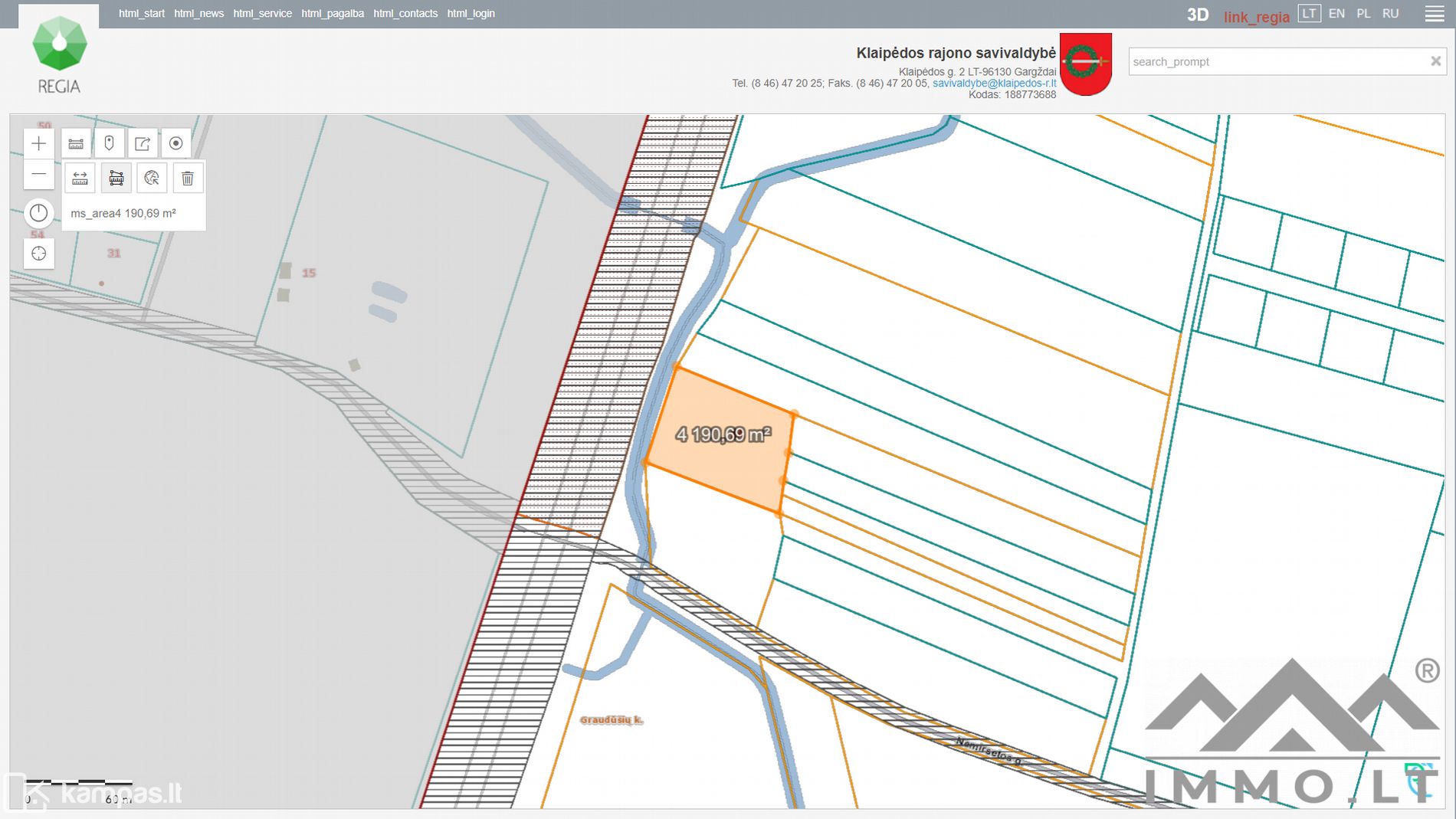Image resolution: width=1456 pixels, height=819 pixels.
Task: Open the measurement tools ruler icon
Action: pyautogui.click(x=76, y=143)
